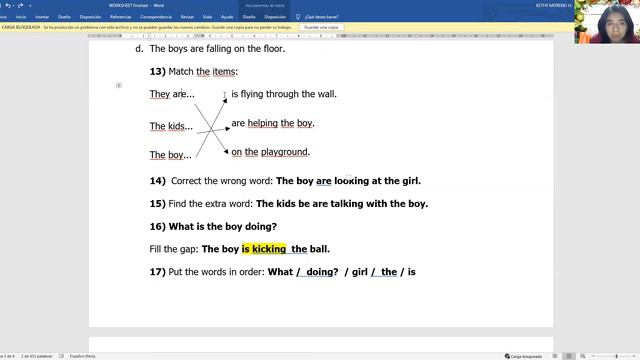Click the 'Español (Perú)' language indicator
This screenshot has width=640, height=360.
82,356
